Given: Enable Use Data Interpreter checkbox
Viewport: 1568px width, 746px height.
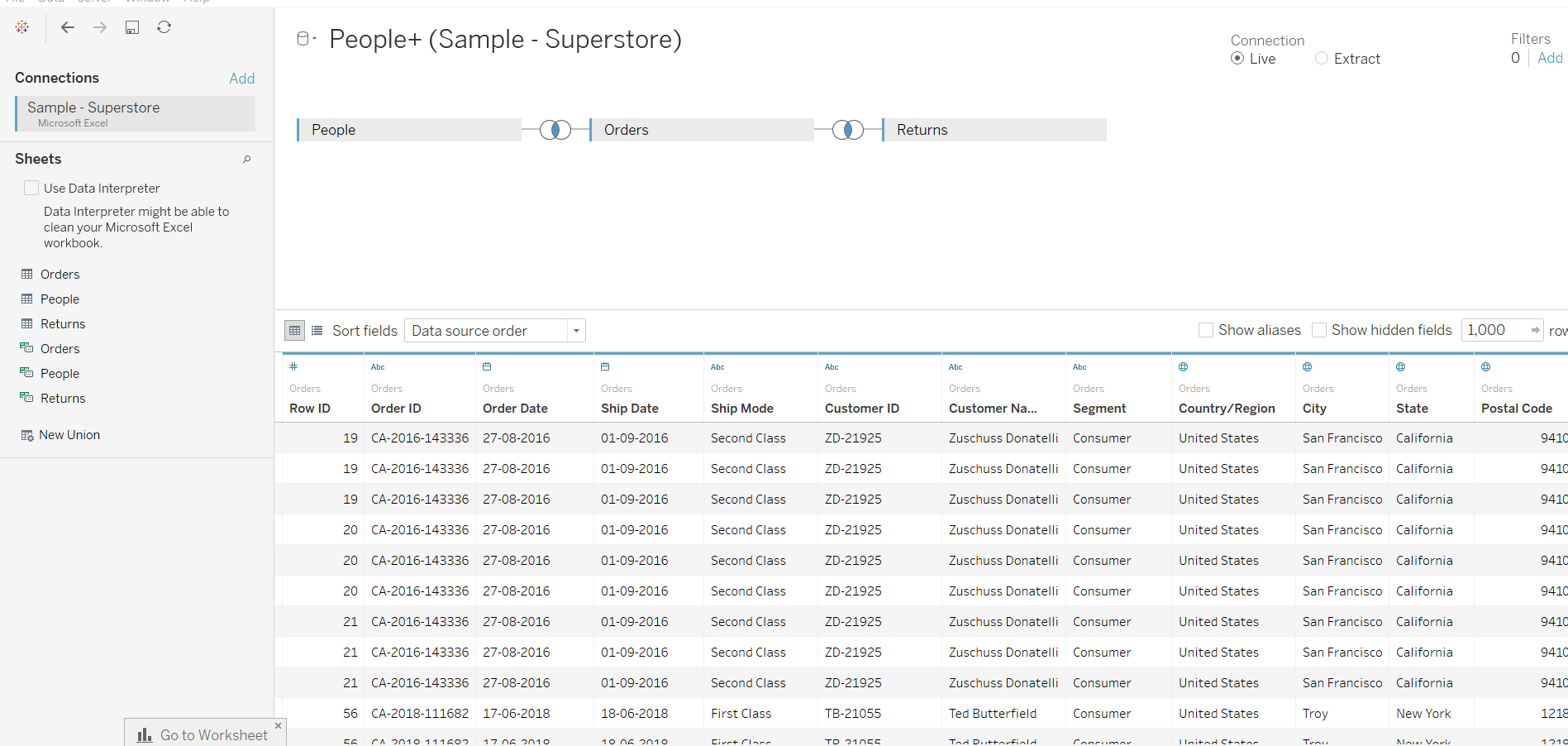Looking at the screenshot, I should (x=31, y=188).
